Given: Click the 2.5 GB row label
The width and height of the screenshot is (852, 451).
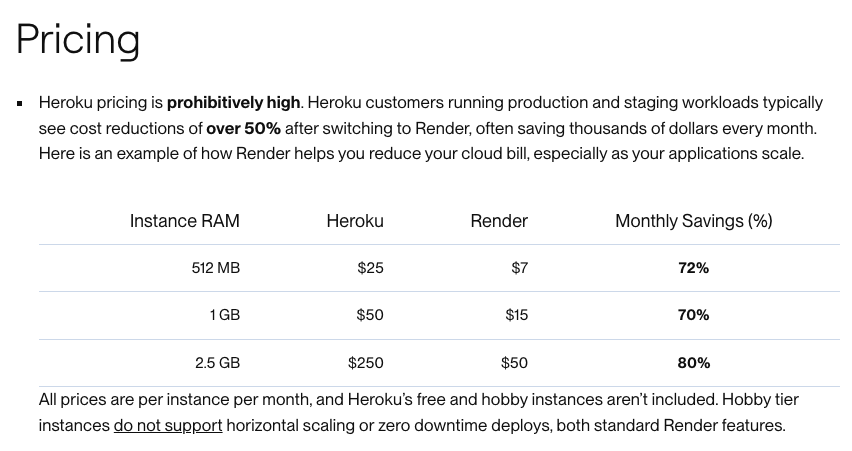Looking at the screenshot, I should (x=217, y=363).
